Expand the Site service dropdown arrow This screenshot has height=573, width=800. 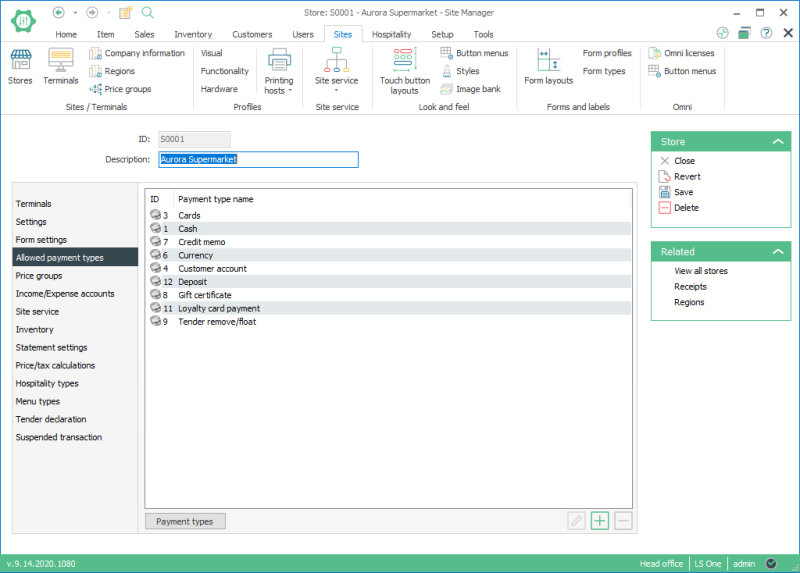point(336,90)
